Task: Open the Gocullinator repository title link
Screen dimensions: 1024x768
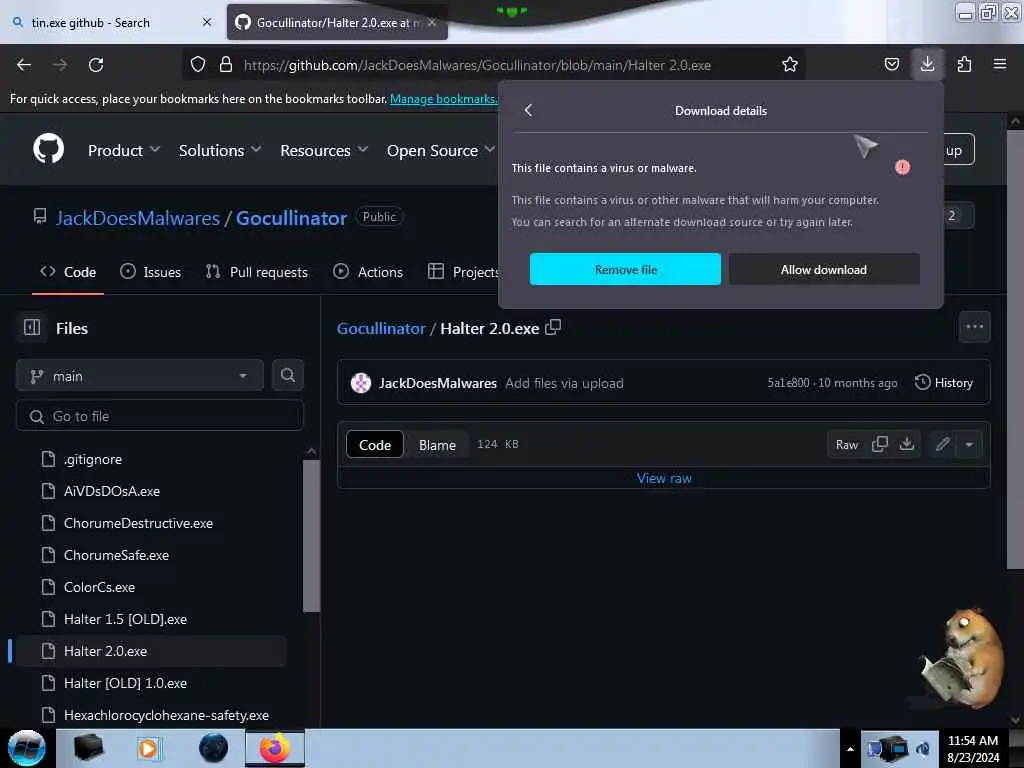Action: (291, 217)
